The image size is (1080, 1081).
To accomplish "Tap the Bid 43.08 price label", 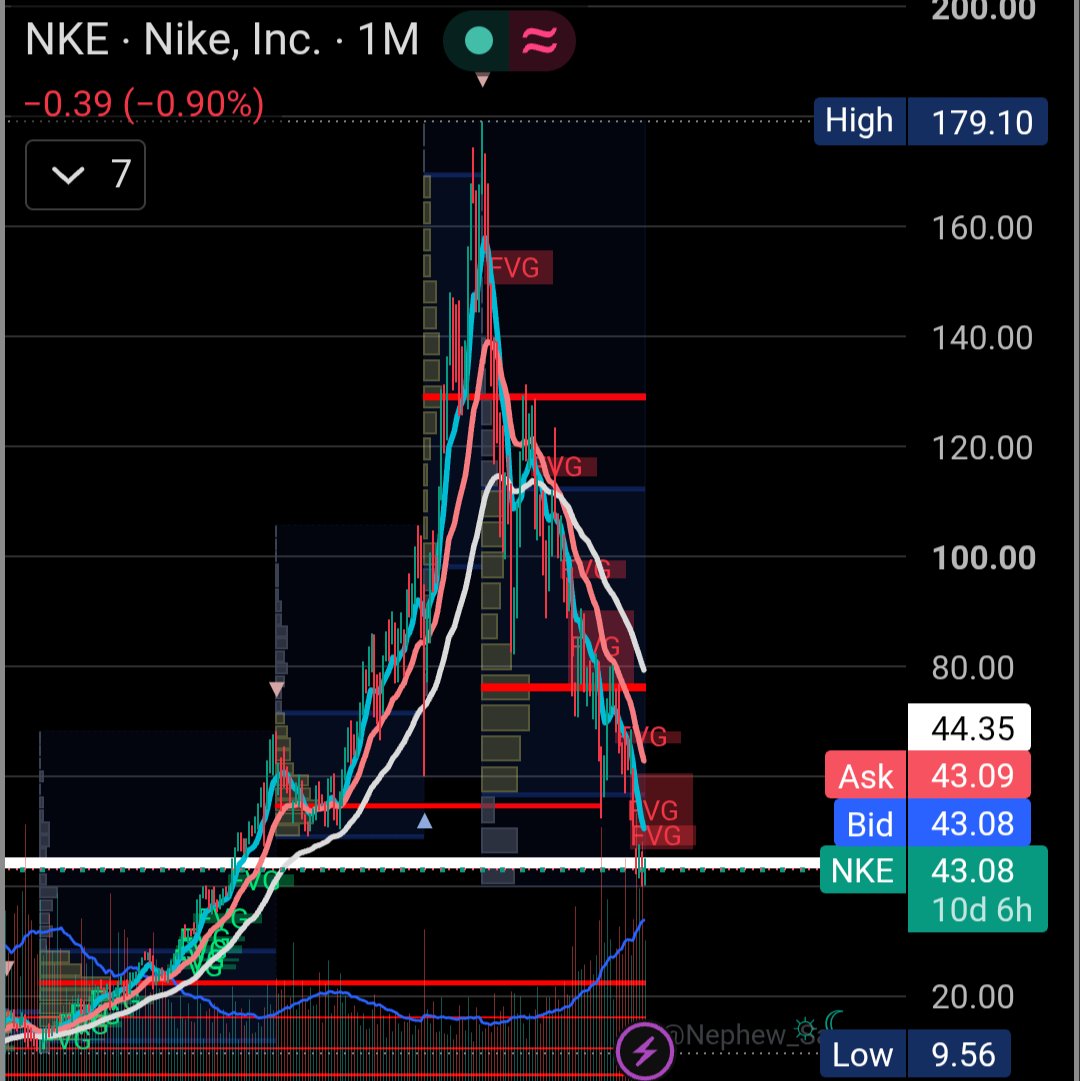I will 933,823.
